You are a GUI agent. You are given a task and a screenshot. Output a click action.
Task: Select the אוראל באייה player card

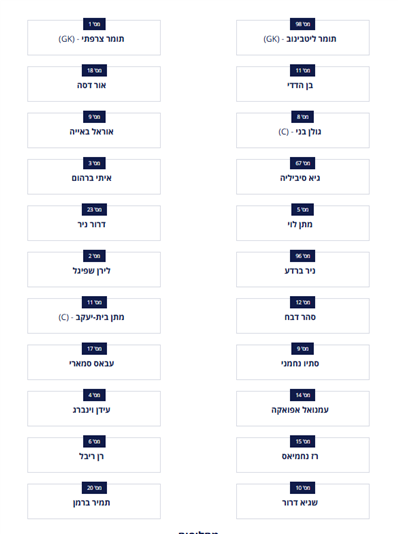pyautogui.click(x=94, y=130)
